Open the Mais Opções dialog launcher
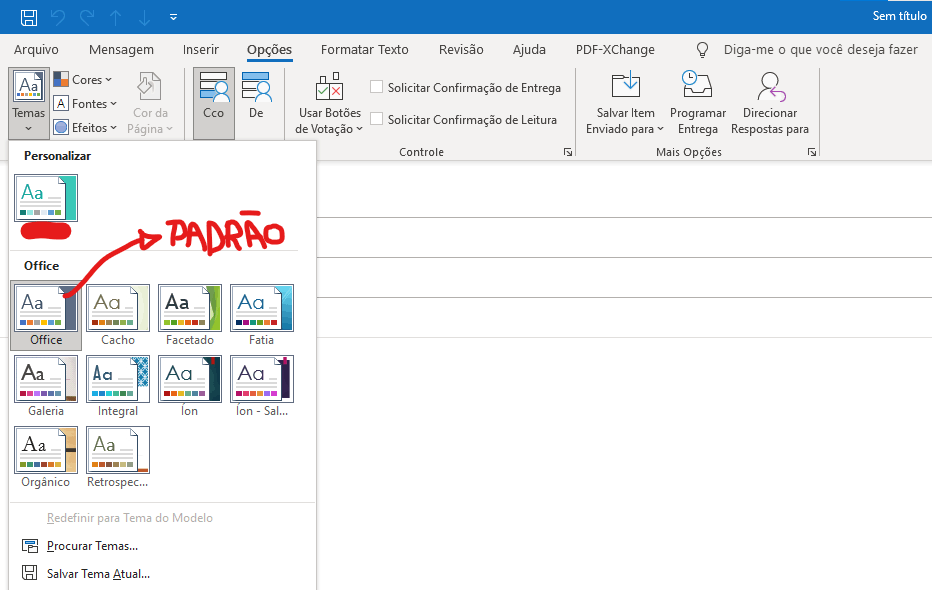 tap(811, 152)
